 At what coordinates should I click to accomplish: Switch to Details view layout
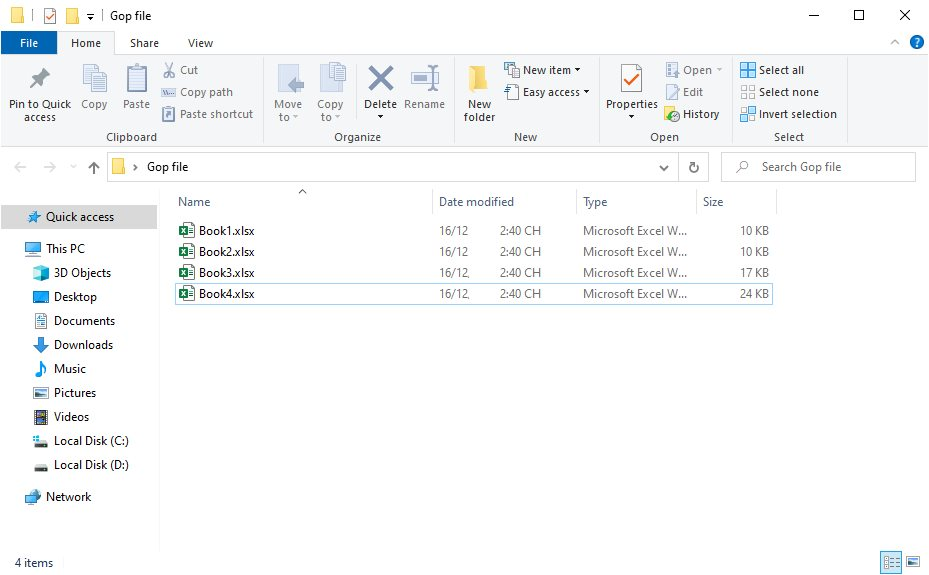(891, 562)
